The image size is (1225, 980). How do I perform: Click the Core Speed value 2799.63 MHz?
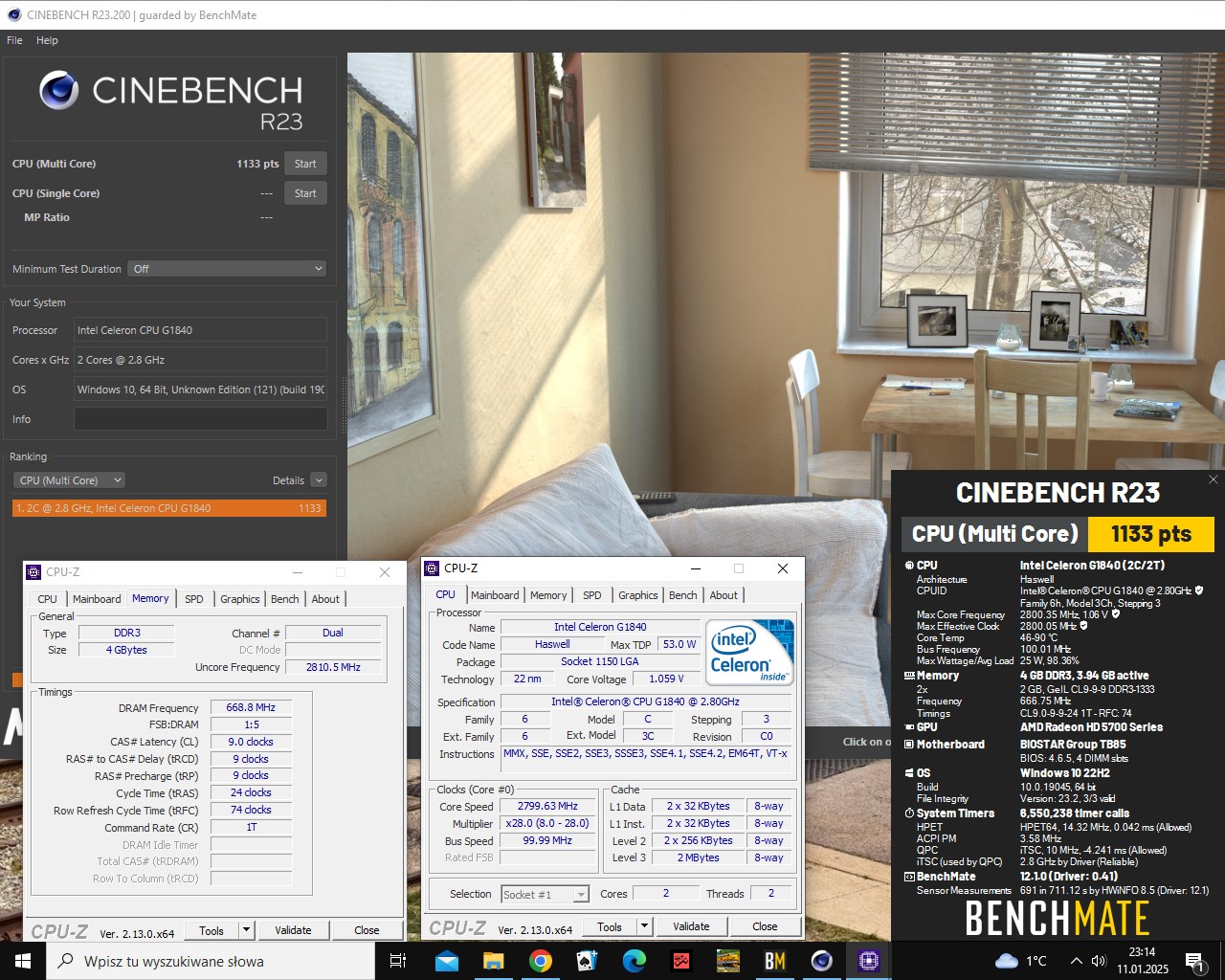547,807
